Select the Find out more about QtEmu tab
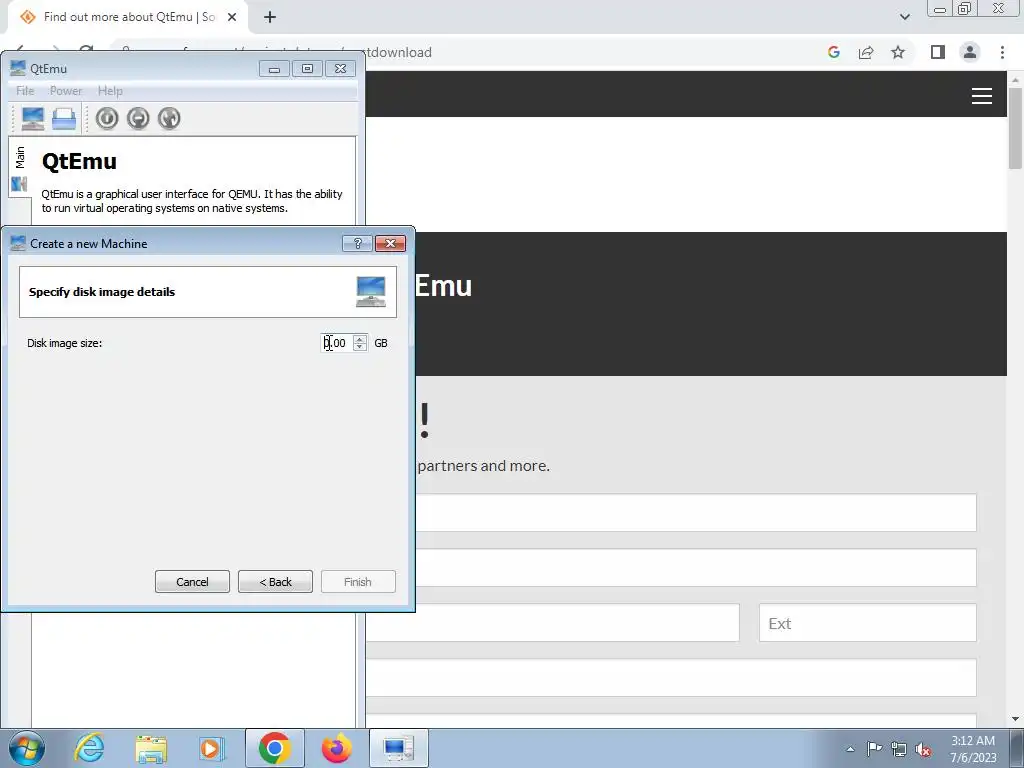The image size is (1024, 768). [128, 18]
